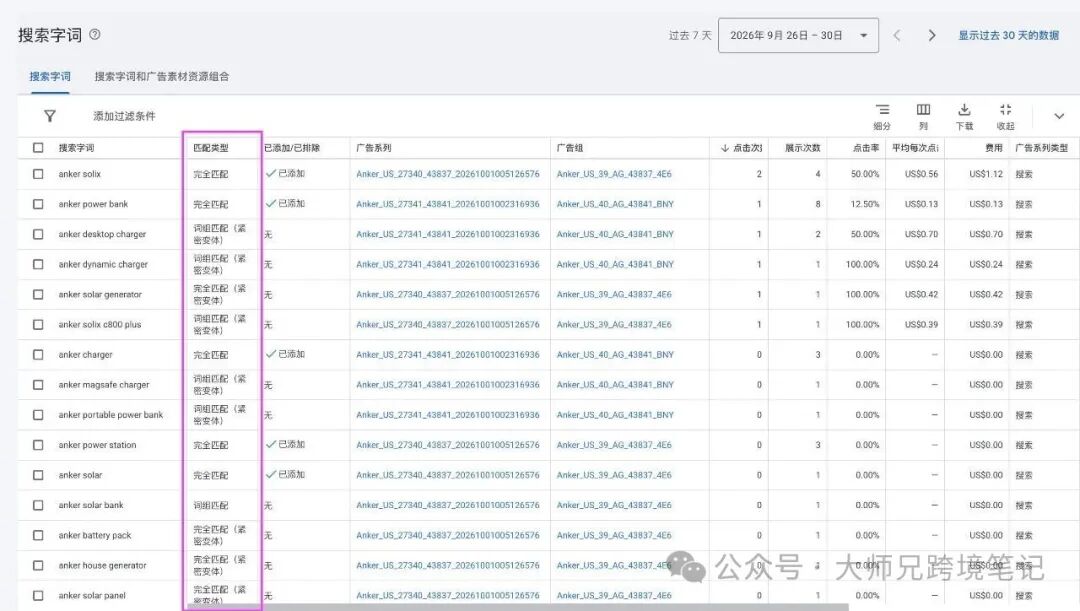Select checkbox for anker power bank row
This screenshot has height=611, width=1080.
(38, 204)
